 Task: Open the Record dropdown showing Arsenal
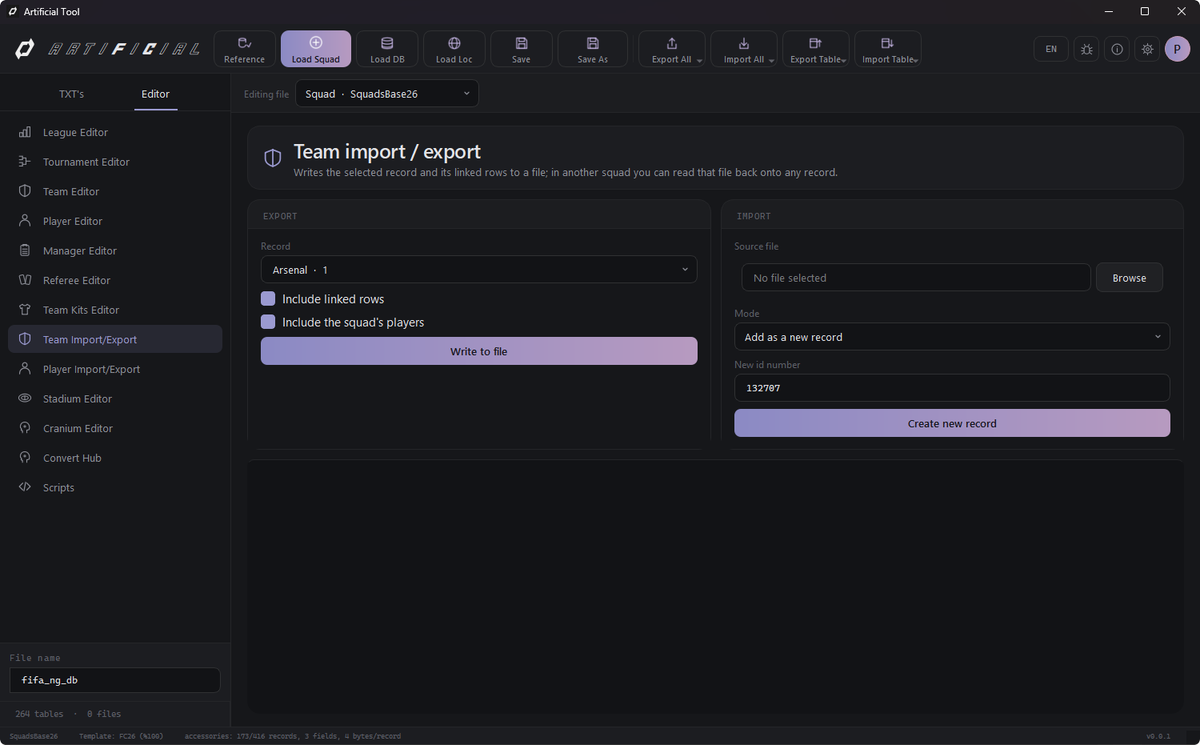479,270
